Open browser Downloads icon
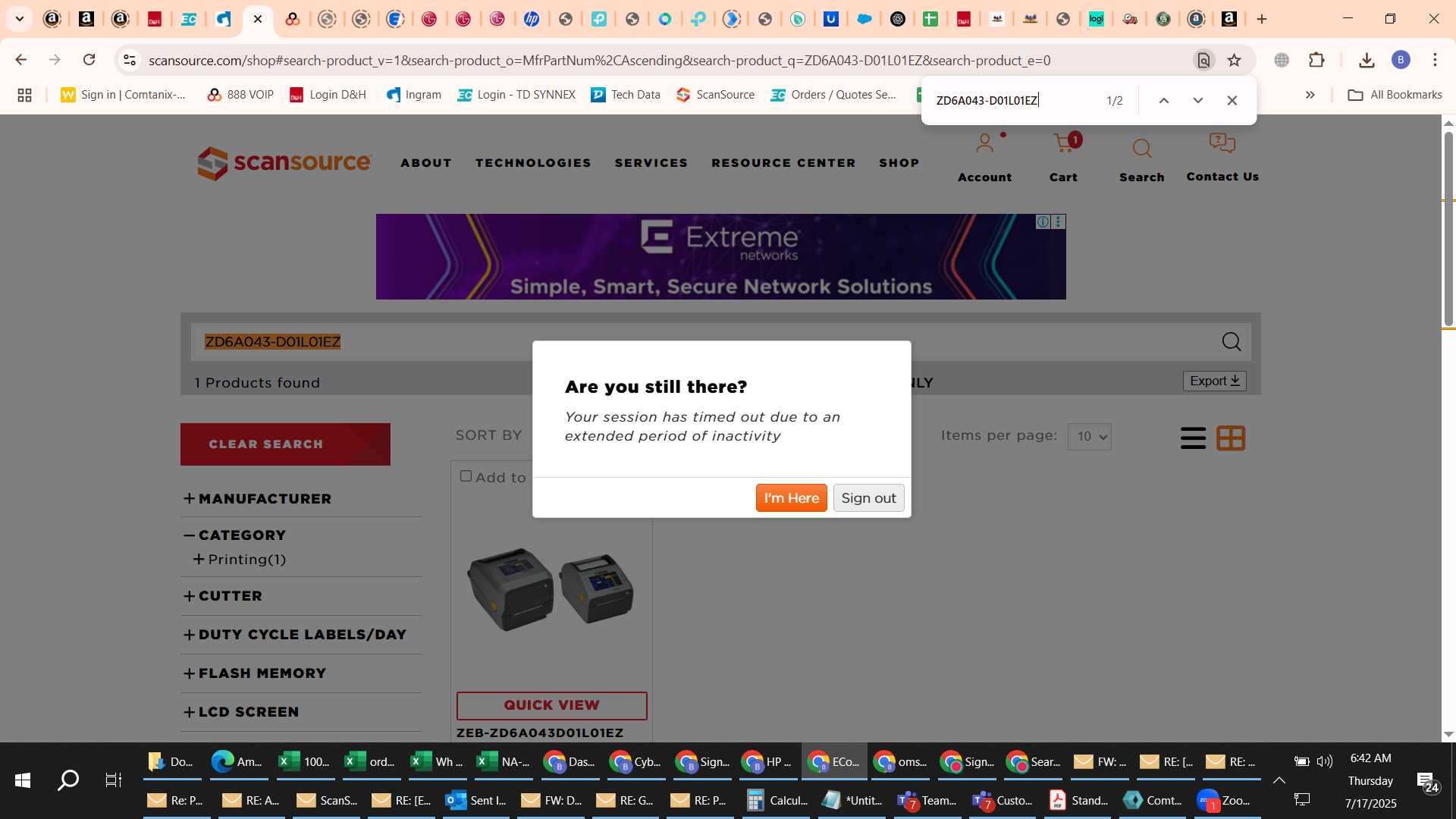This screenshot has height=819, width=1456. click(1367, 60)
